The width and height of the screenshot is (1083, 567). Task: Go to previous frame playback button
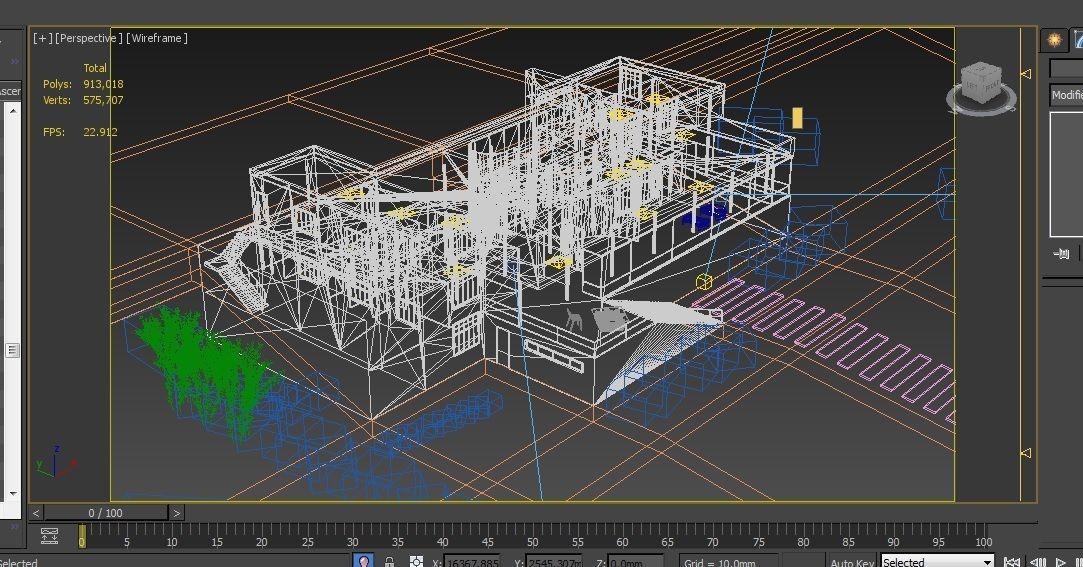(x=1037, y=562)
